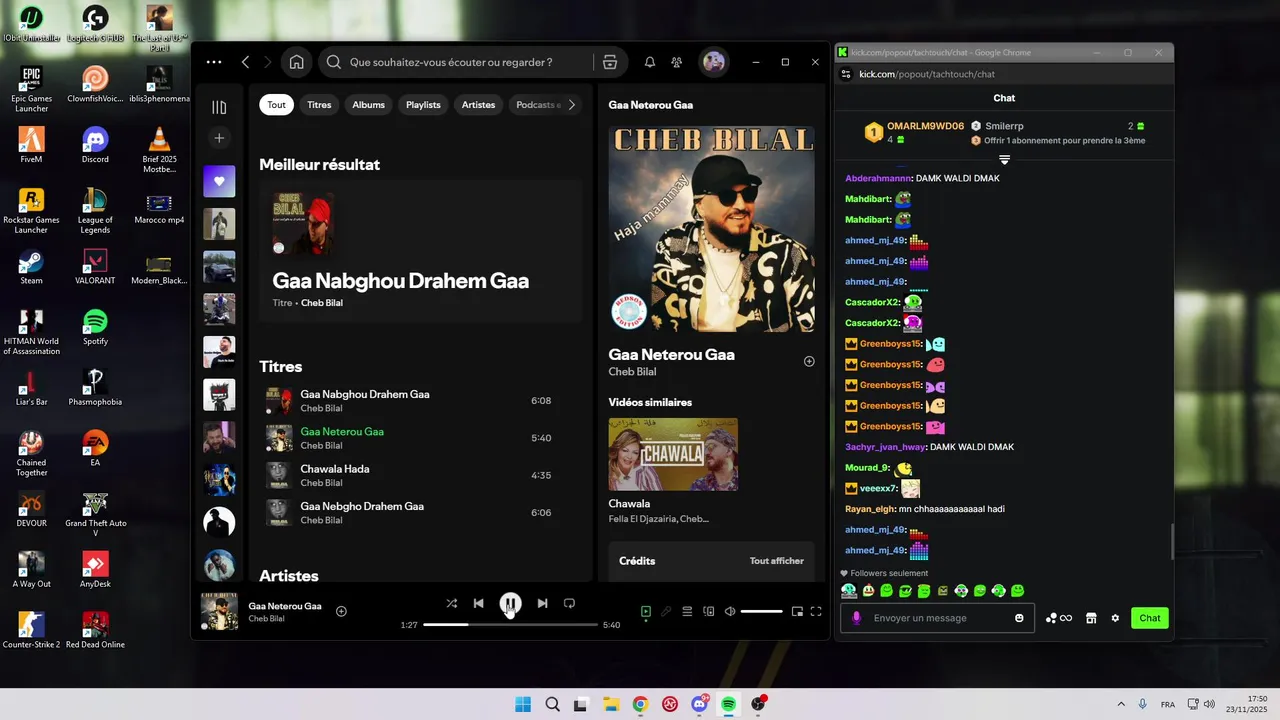
Task: Mute the Spotify volume
Action: click(730, 611)
